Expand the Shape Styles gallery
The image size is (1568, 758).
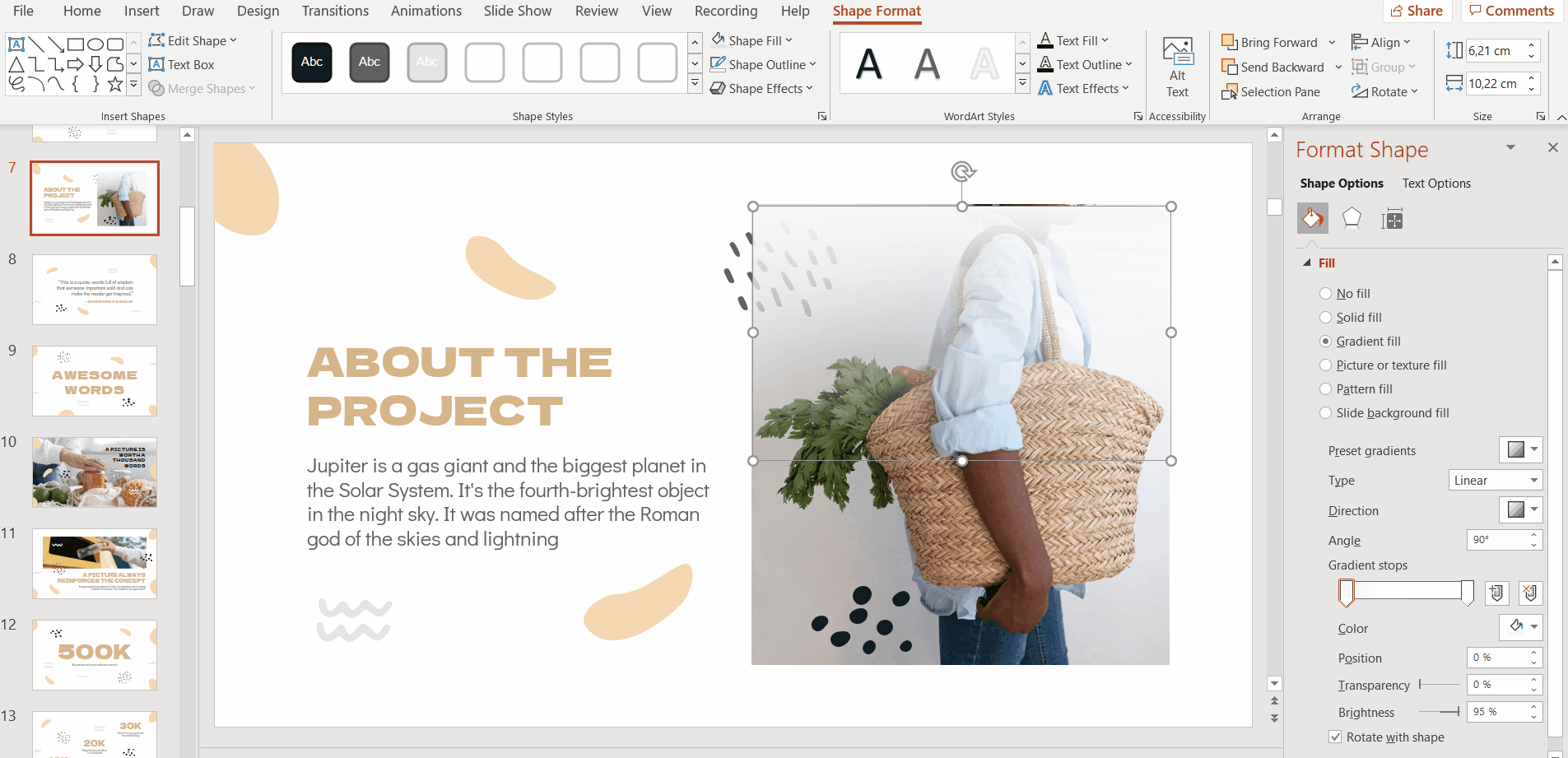coord(695,83)
